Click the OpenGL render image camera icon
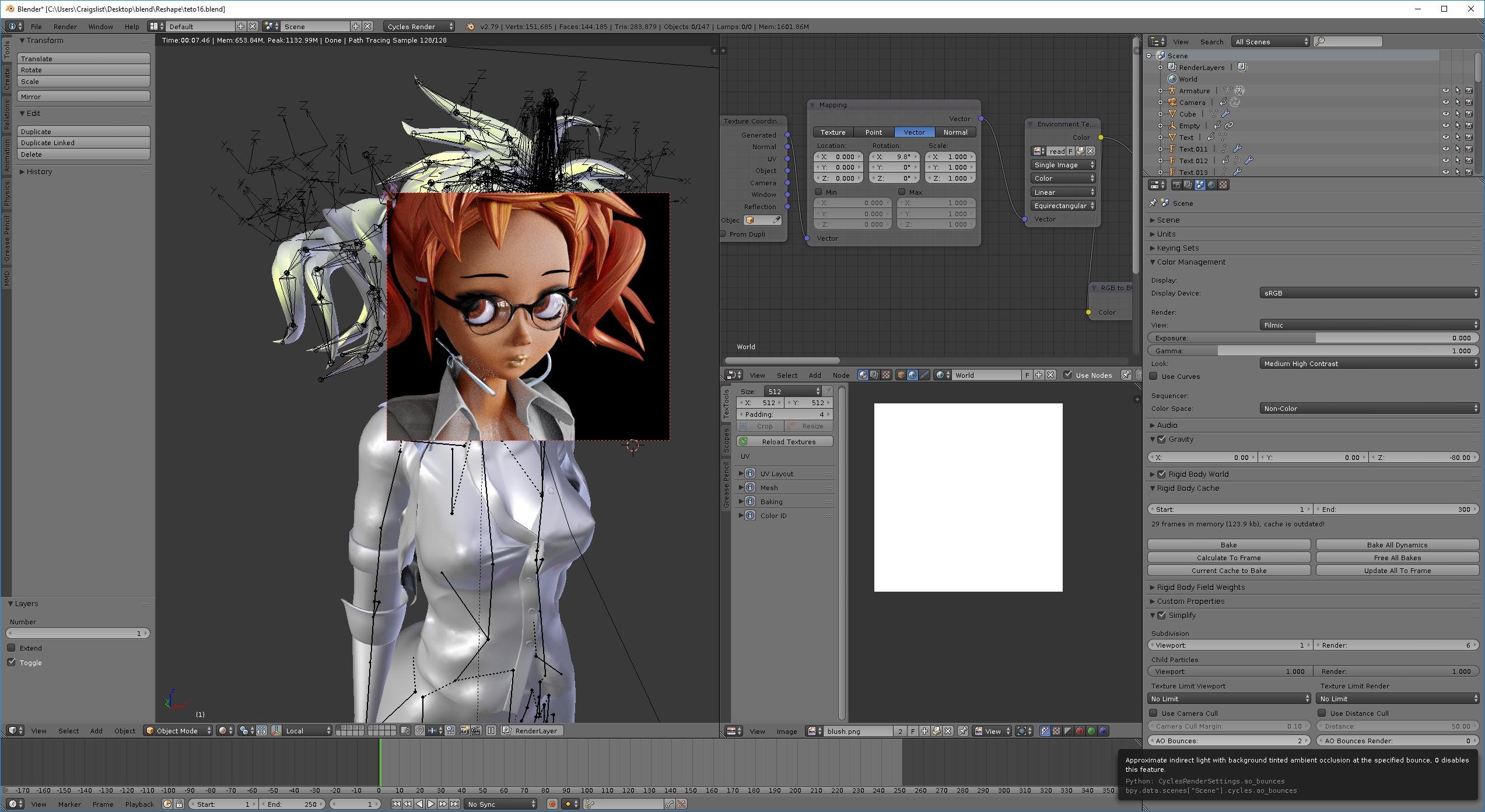 pos(465,730)
